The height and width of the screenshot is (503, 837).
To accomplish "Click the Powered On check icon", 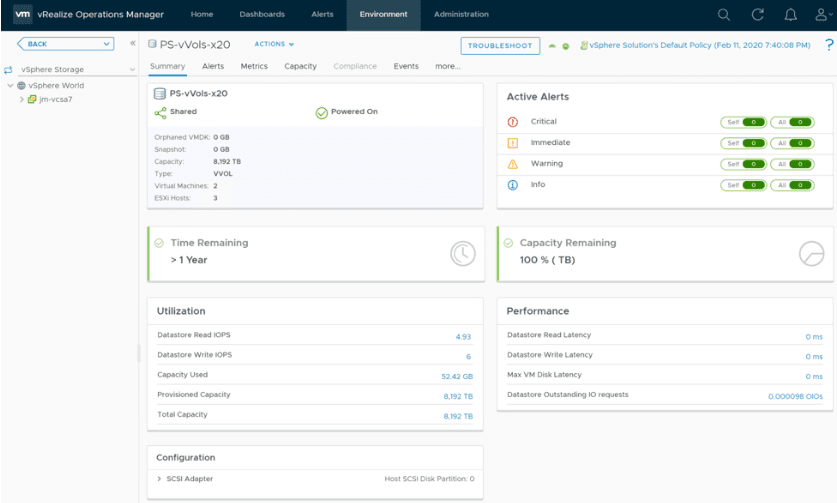I will (321, 113).
